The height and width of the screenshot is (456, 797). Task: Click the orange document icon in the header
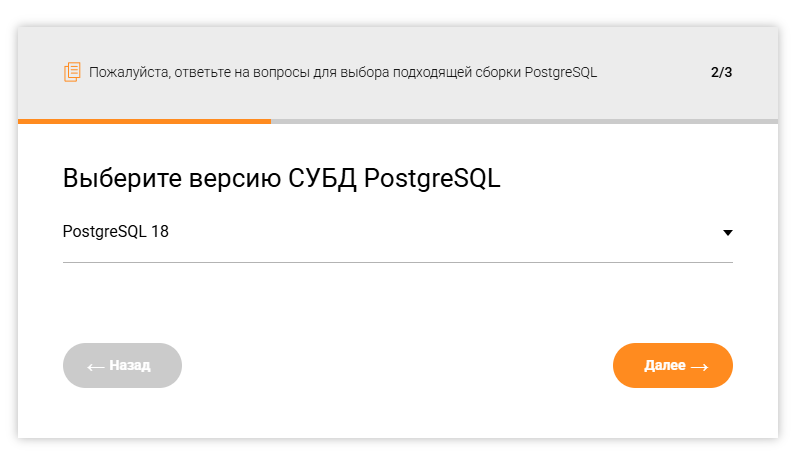pos(71,72)
